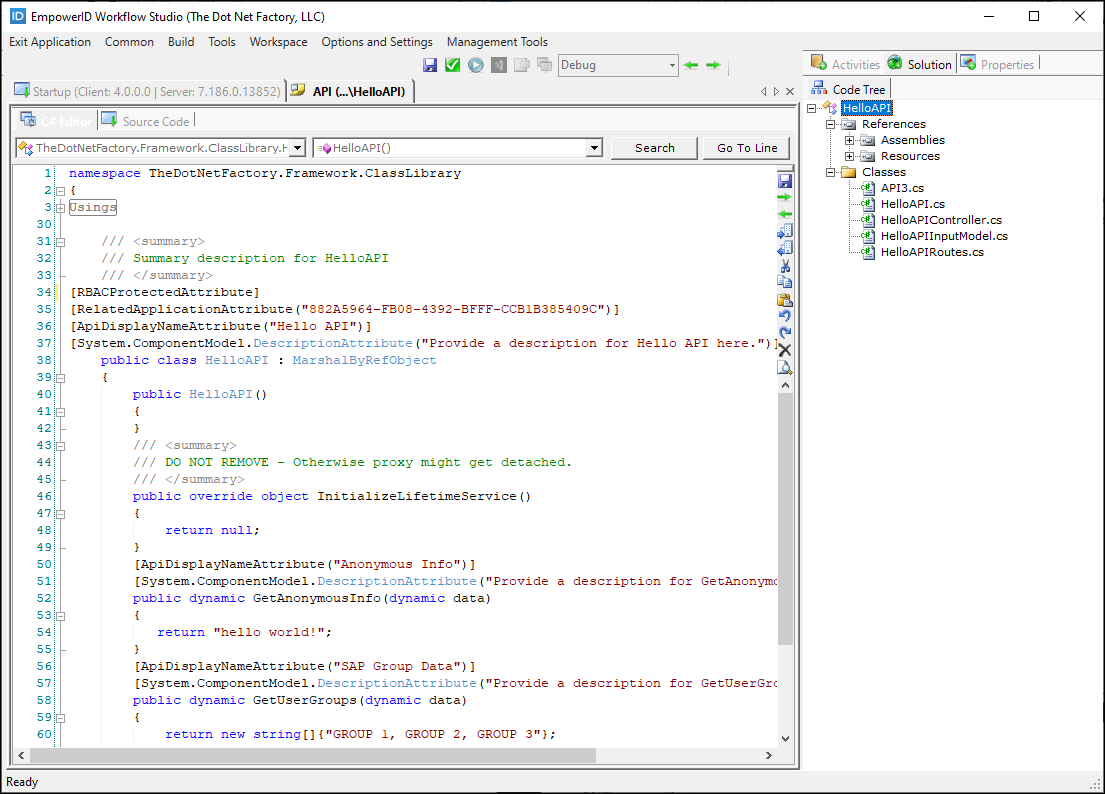Expand the Assemblies tree node
The height and width of the screenshot is (794, 1105).
pyautogui.click(x=849, y=140)
